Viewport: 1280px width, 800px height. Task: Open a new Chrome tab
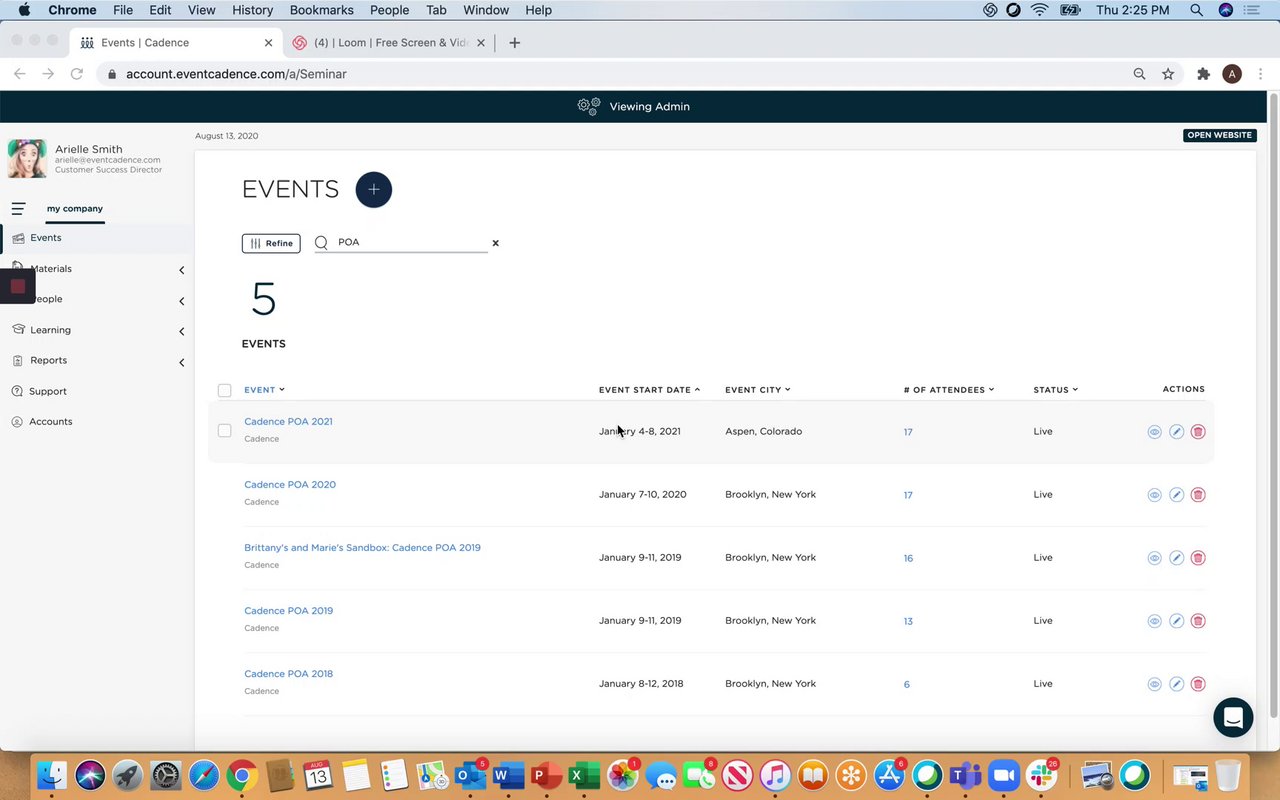(x=514, y=43)
